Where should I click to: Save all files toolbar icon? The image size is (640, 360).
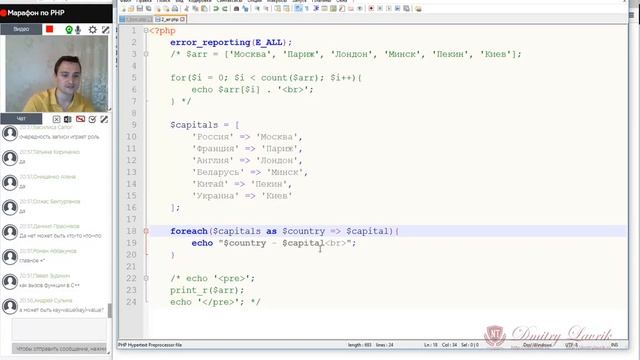(149, 8)
